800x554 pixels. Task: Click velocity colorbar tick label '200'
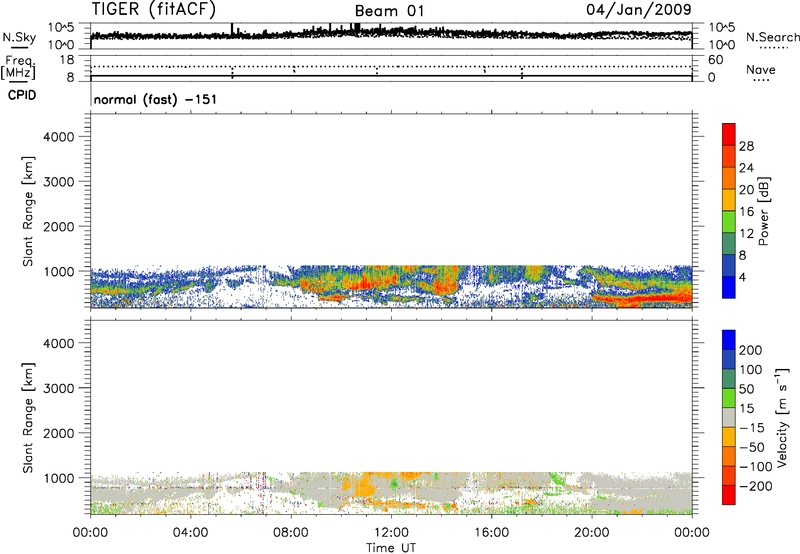751,350
